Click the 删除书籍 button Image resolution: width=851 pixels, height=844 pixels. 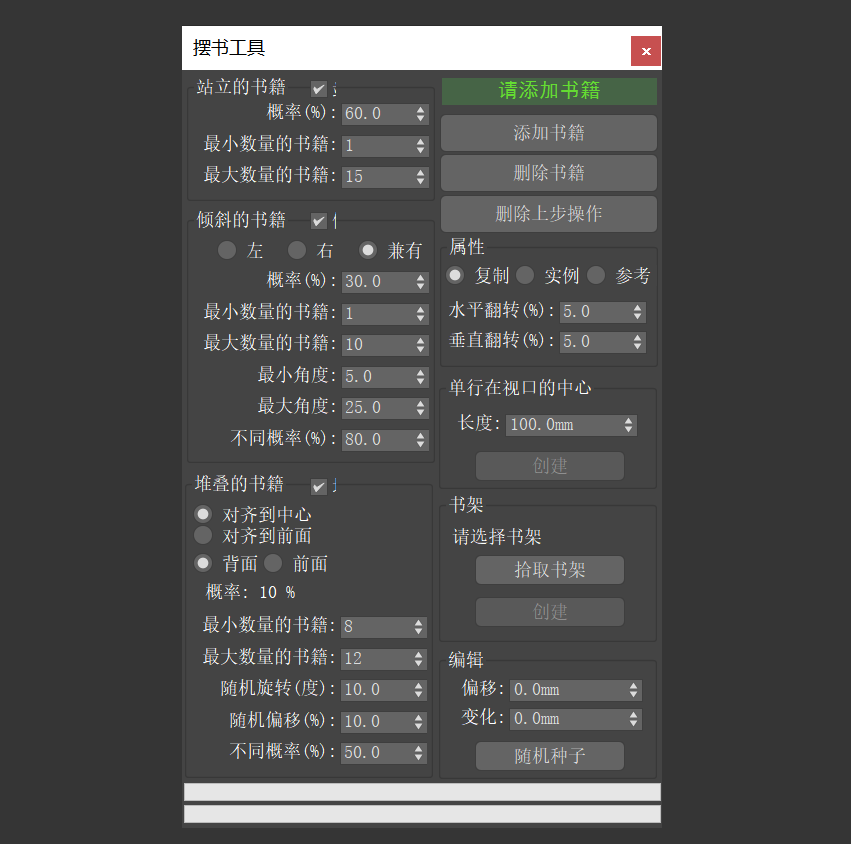pyautogui.click(x=549, y=173)
